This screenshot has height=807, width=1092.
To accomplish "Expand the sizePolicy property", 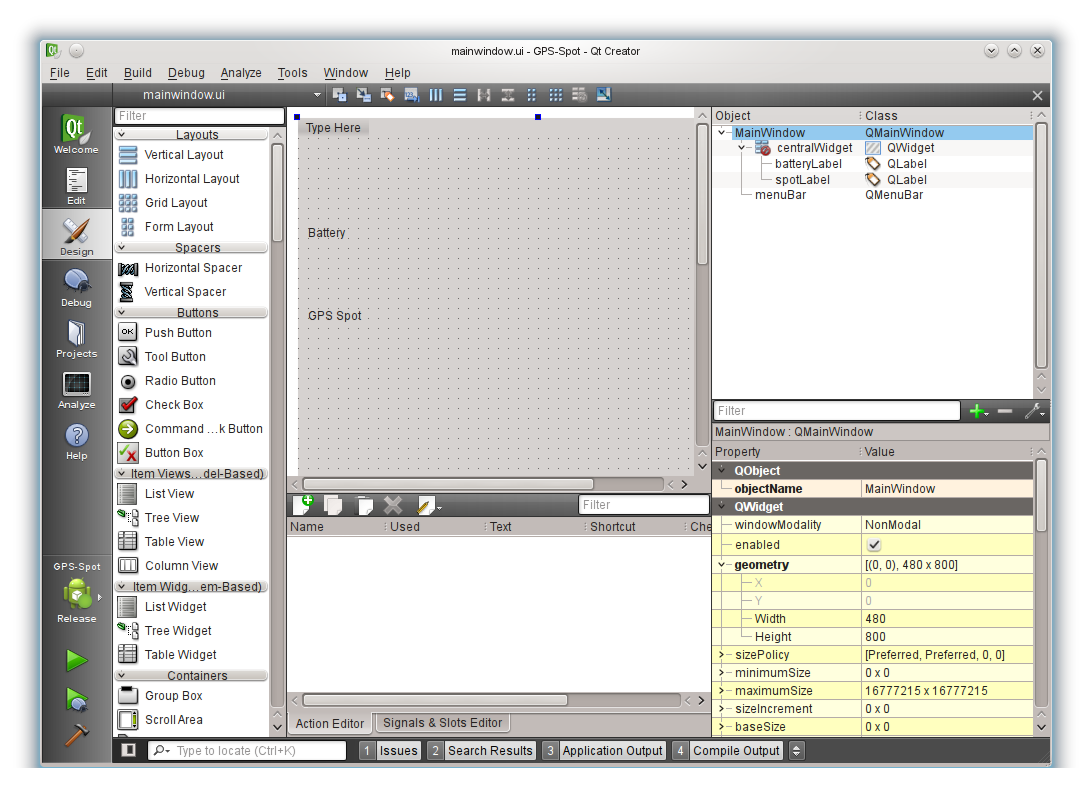I will 722,655.
